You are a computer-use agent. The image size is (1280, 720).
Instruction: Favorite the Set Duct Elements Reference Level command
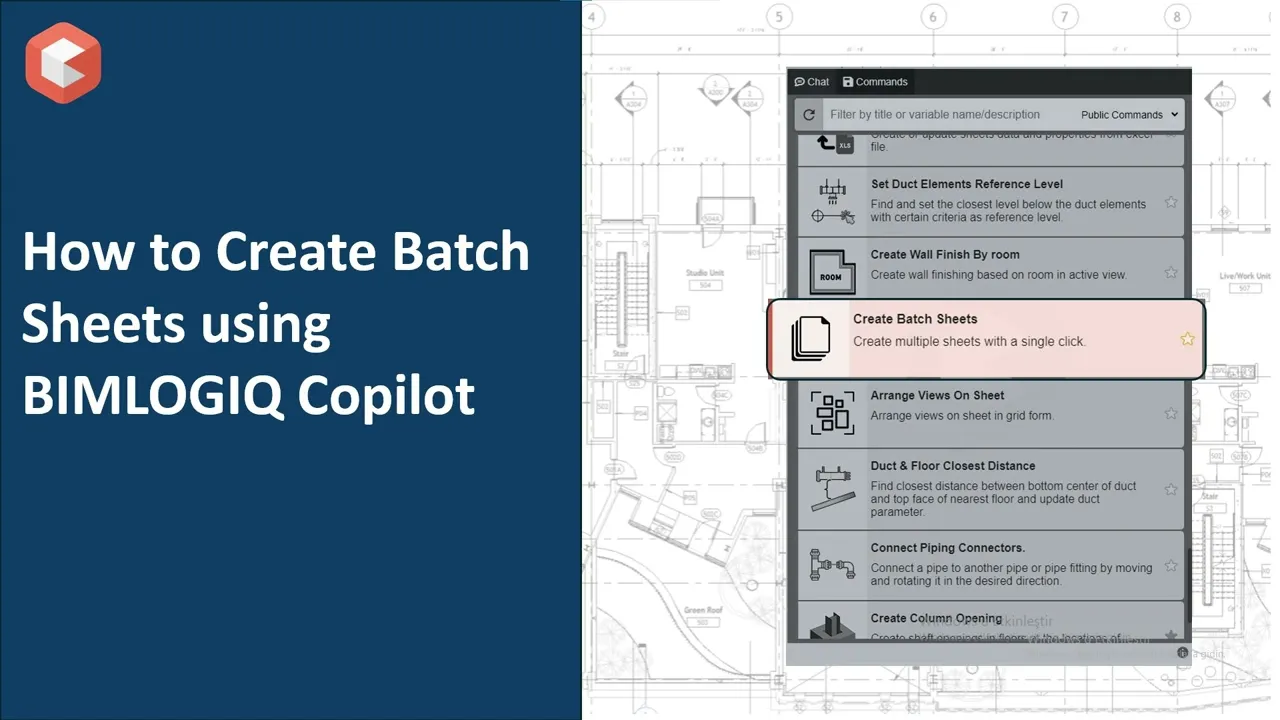[1171, 202]
